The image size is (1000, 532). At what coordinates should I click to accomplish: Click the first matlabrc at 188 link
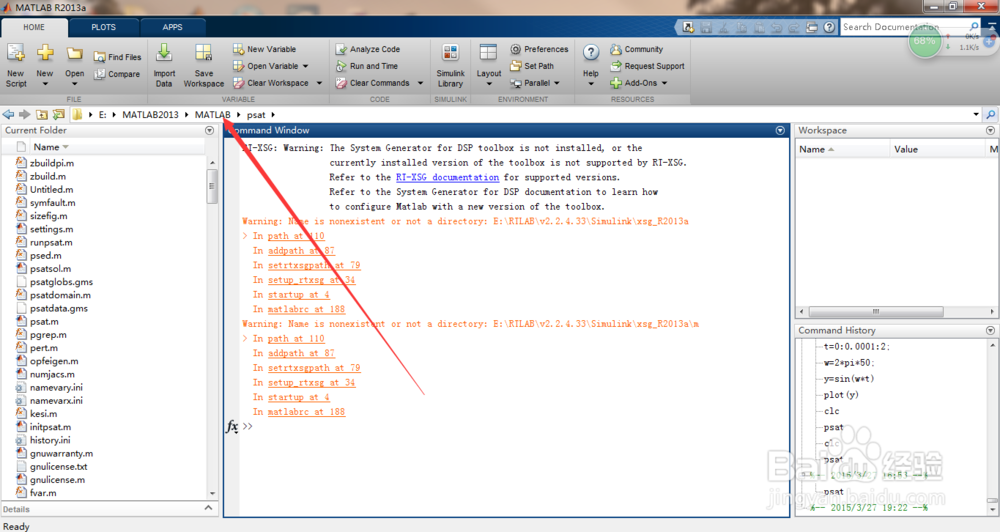click(x=306, y=309)
